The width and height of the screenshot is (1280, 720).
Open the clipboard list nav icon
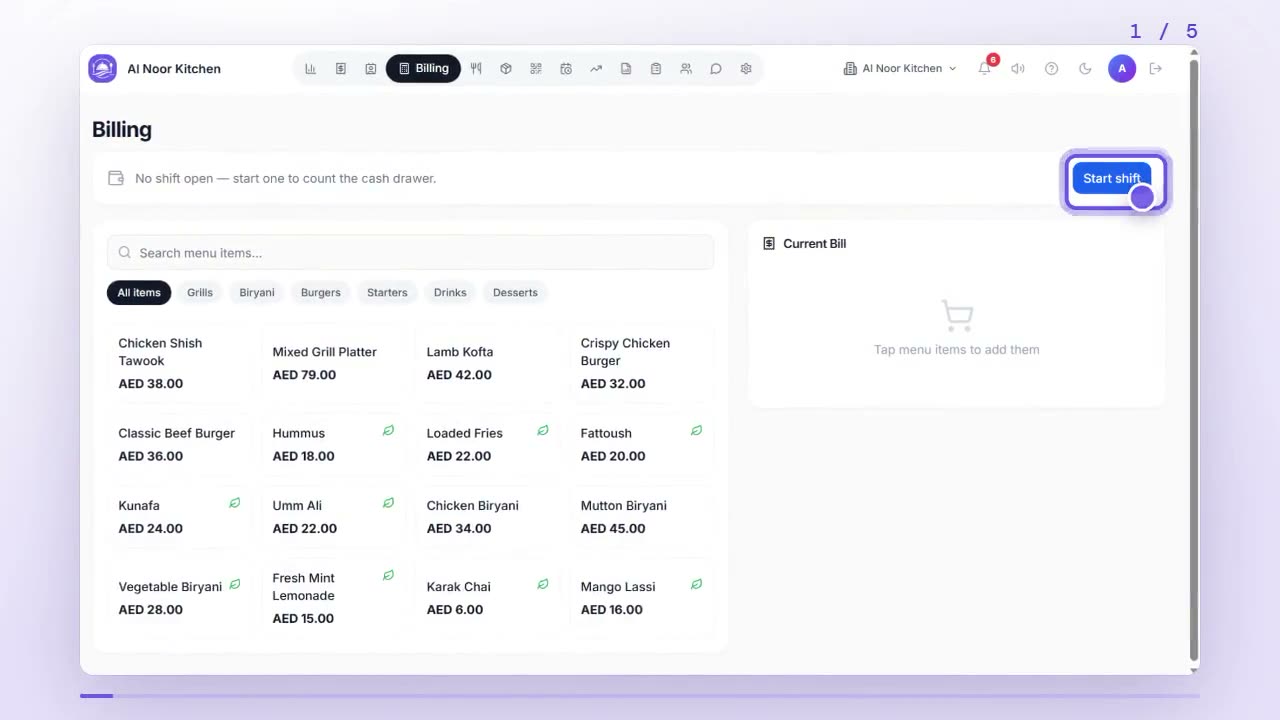click(x=656, y=69)
